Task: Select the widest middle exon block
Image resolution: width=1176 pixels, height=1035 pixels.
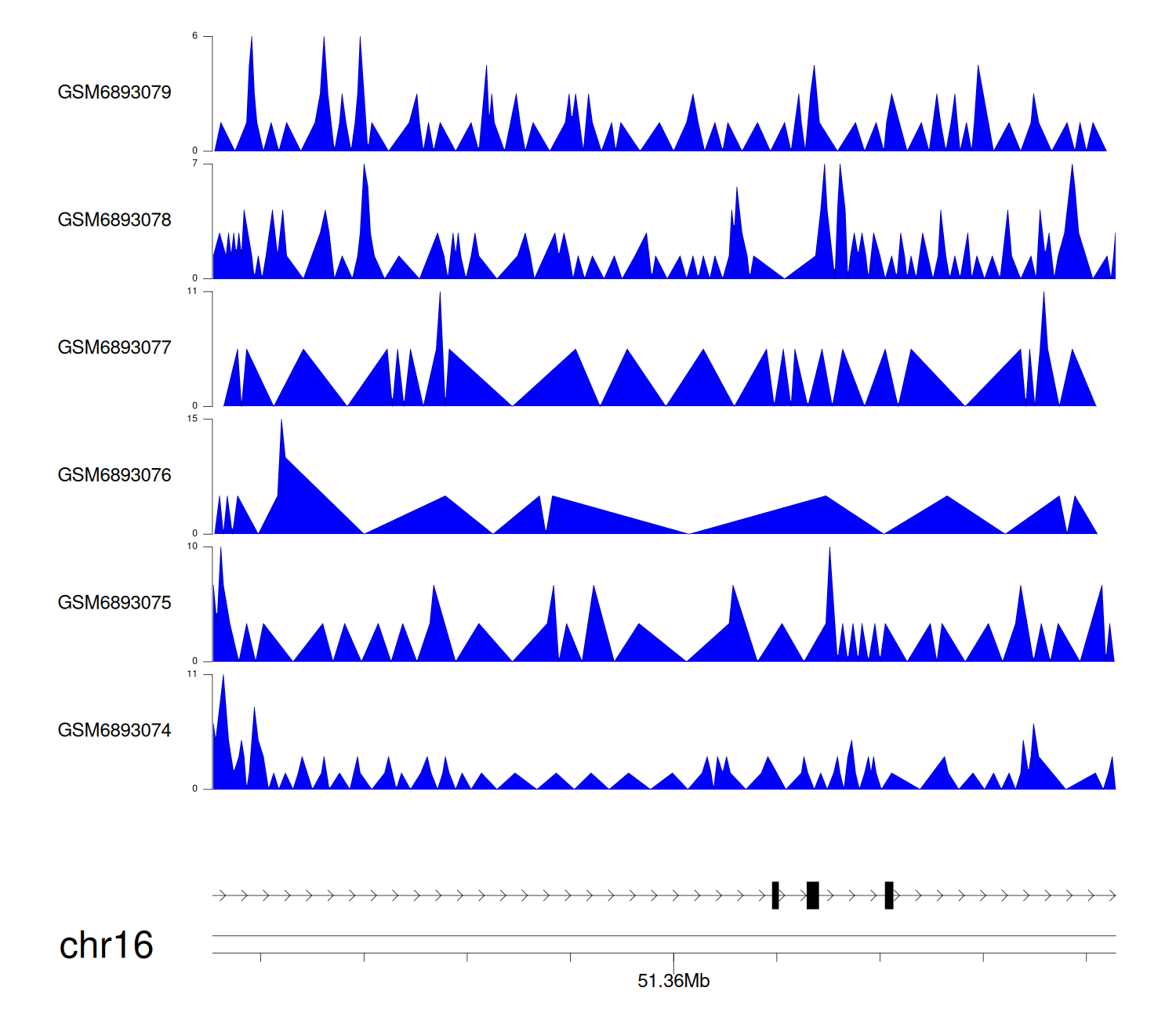Action: pyautogui.click(x=813, y=895)
